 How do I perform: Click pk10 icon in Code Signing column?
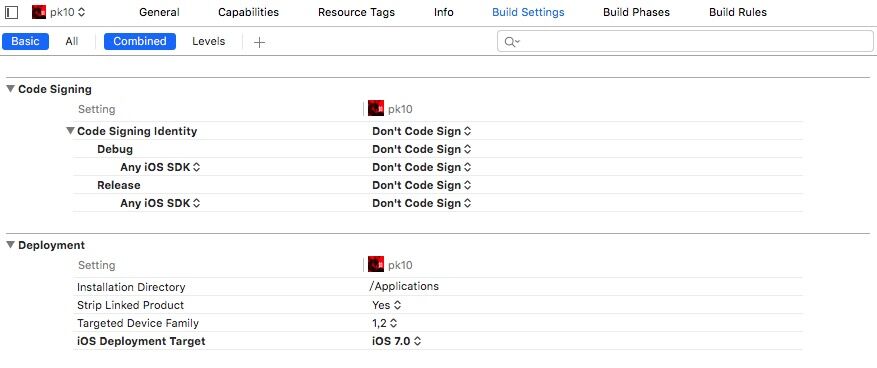376,108
